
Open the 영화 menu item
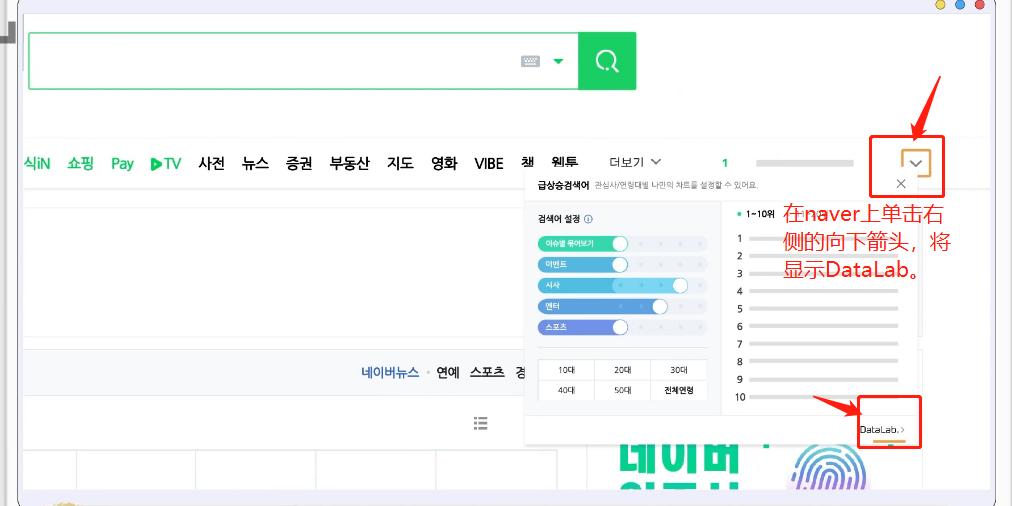point(444,163)
